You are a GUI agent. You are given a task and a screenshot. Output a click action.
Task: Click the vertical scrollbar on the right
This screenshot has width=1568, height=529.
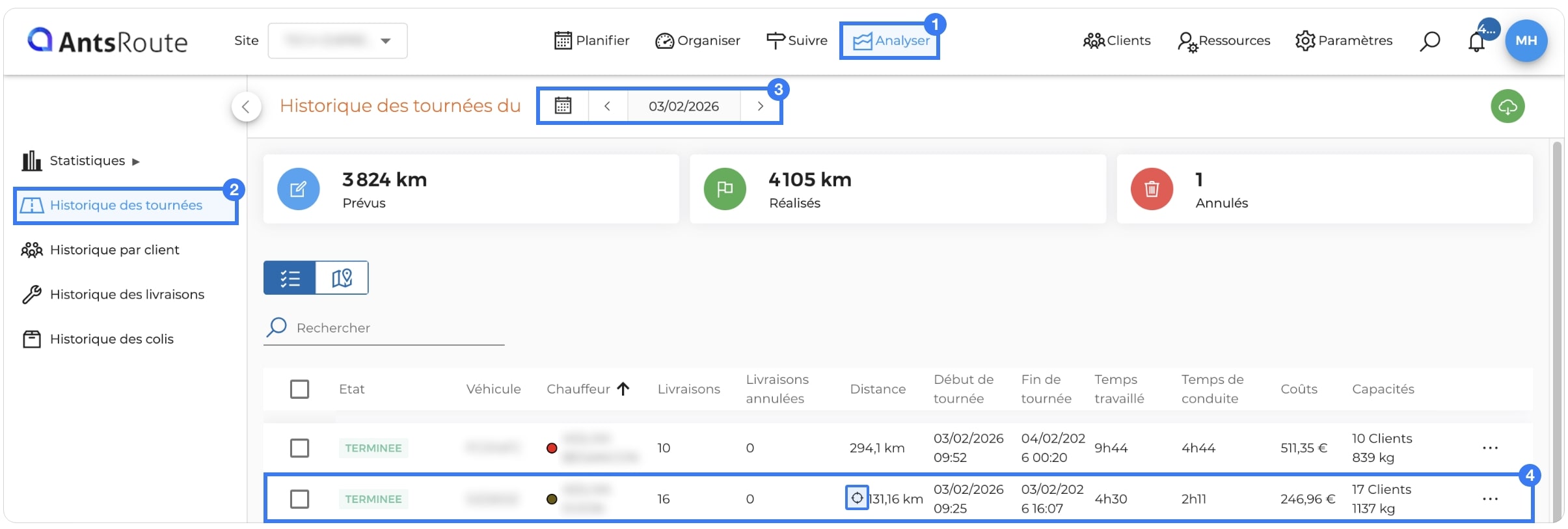[1557, 331]
